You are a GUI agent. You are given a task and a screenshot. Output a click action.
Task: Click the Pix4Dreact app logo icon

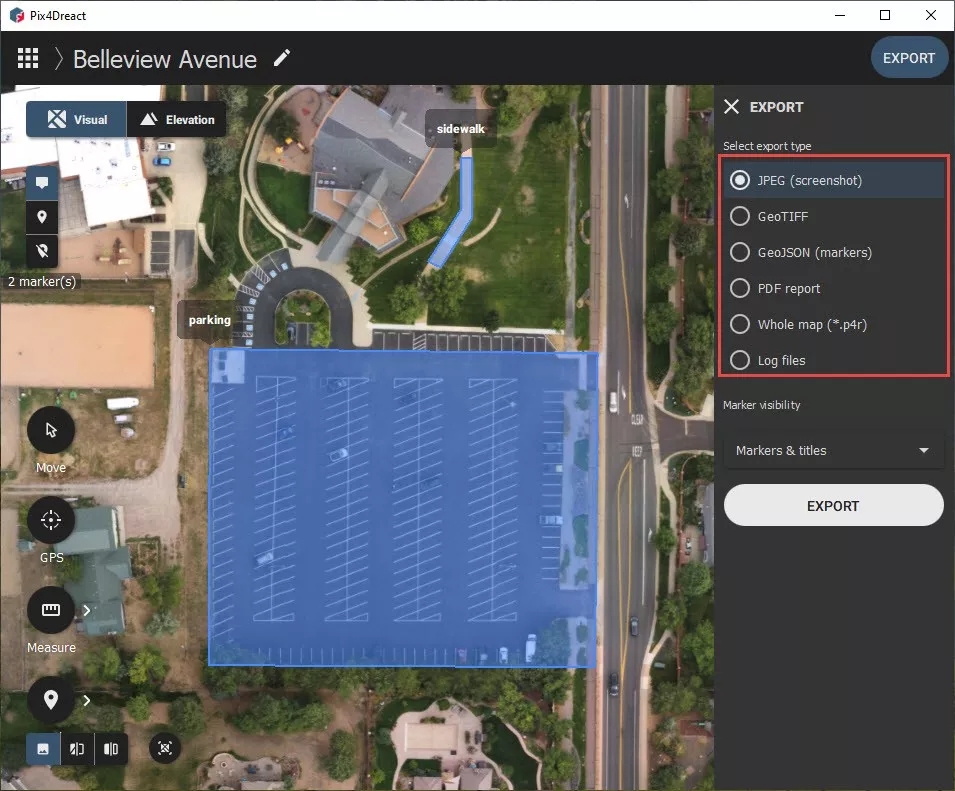(17, 15)
